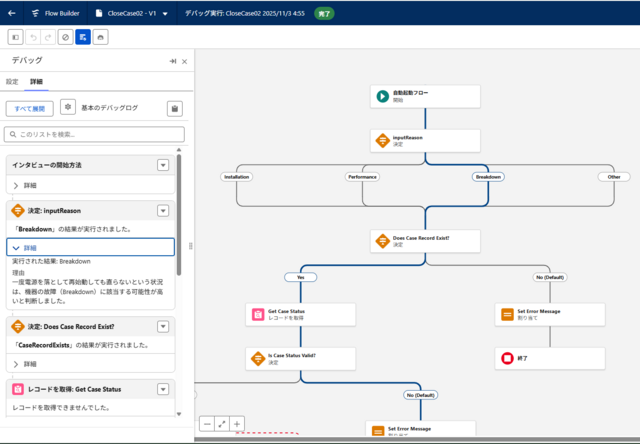Select the 詳細 tab in debug panel
This screenshot has height=444, width=640.
tap(36, 81)
